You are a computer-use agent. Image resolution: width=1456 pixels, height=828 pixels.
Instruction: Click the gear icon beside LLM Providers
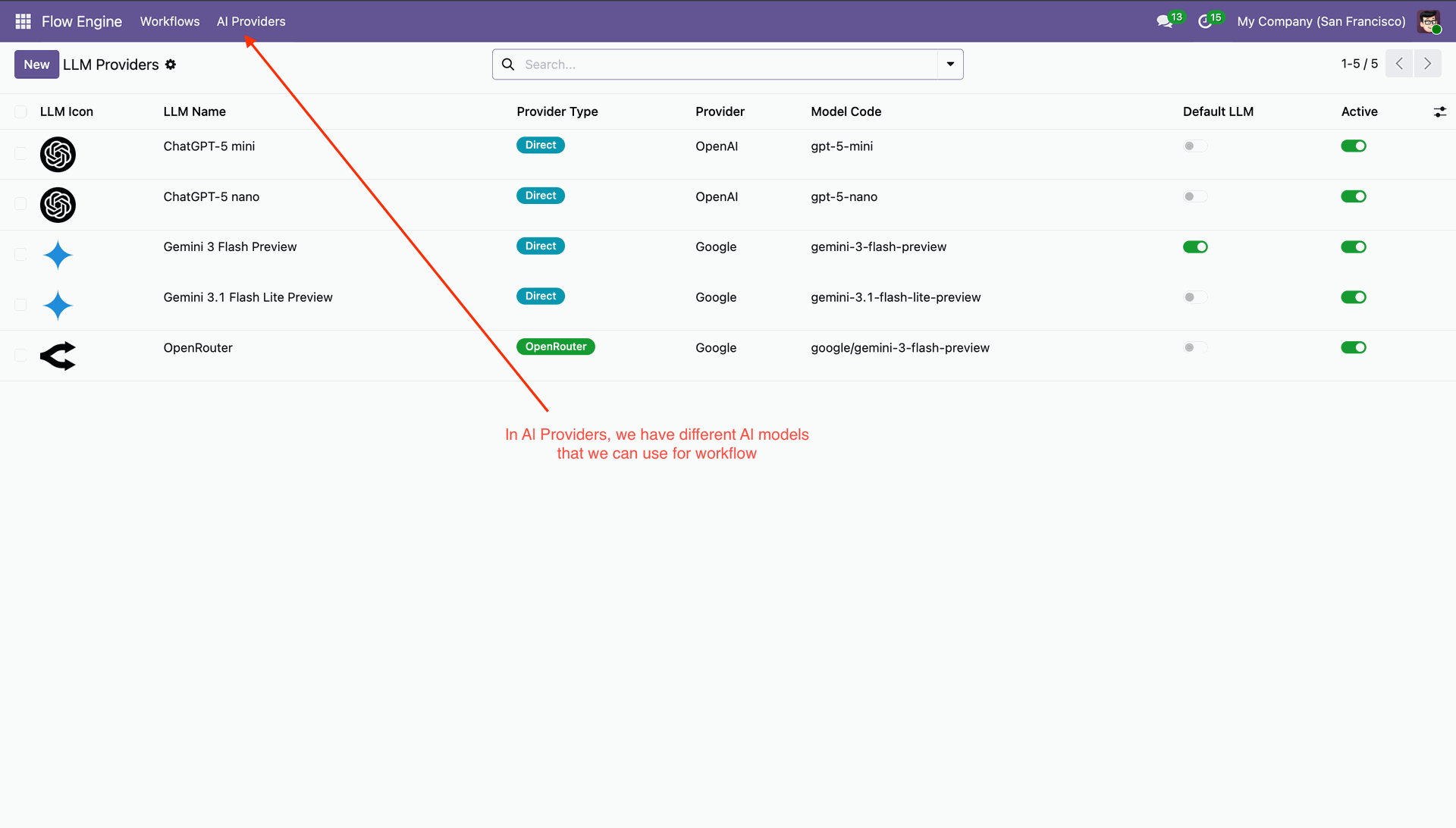[x=171, y=64]
